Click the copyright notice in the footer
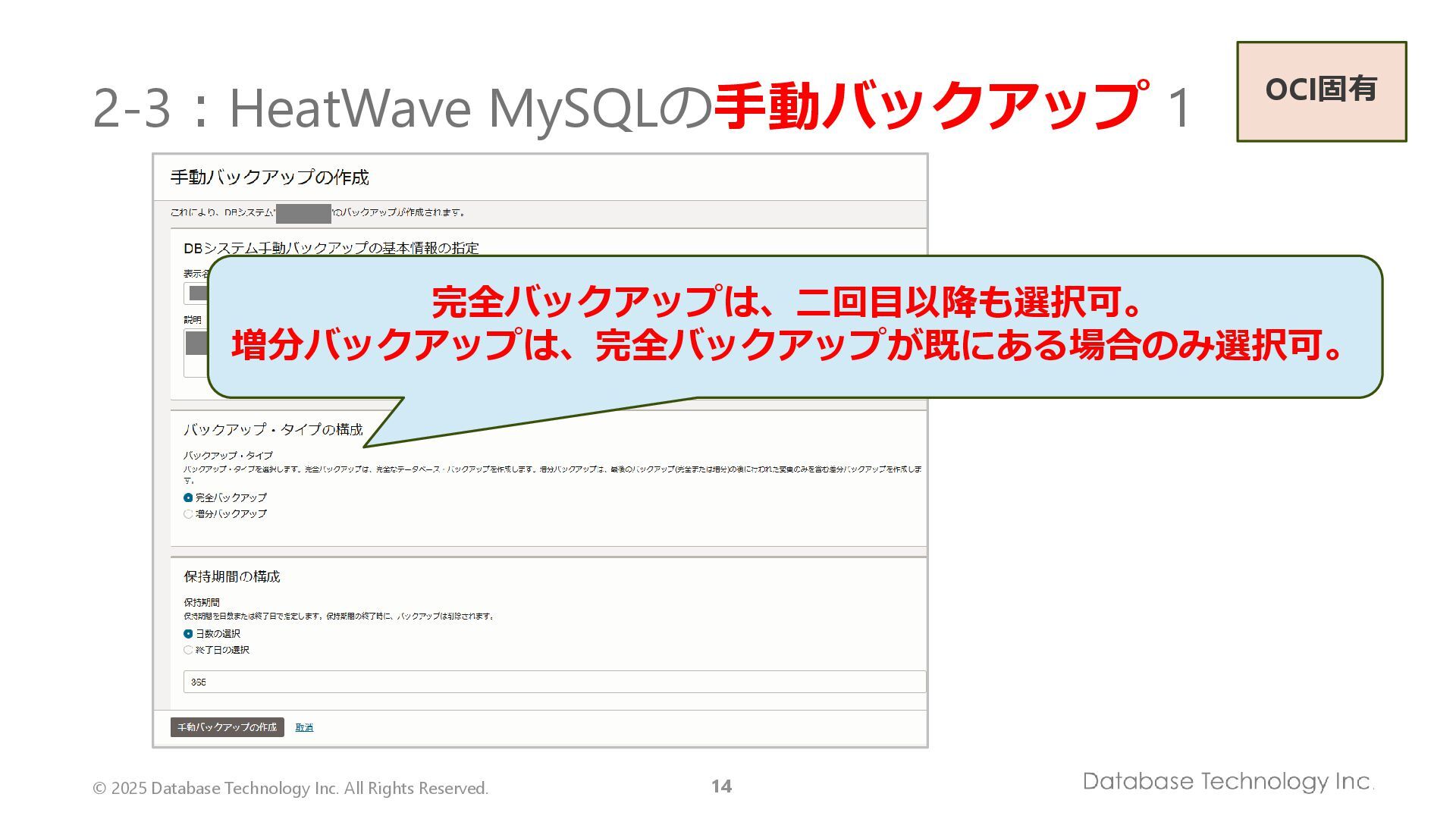 pos(290,789)
